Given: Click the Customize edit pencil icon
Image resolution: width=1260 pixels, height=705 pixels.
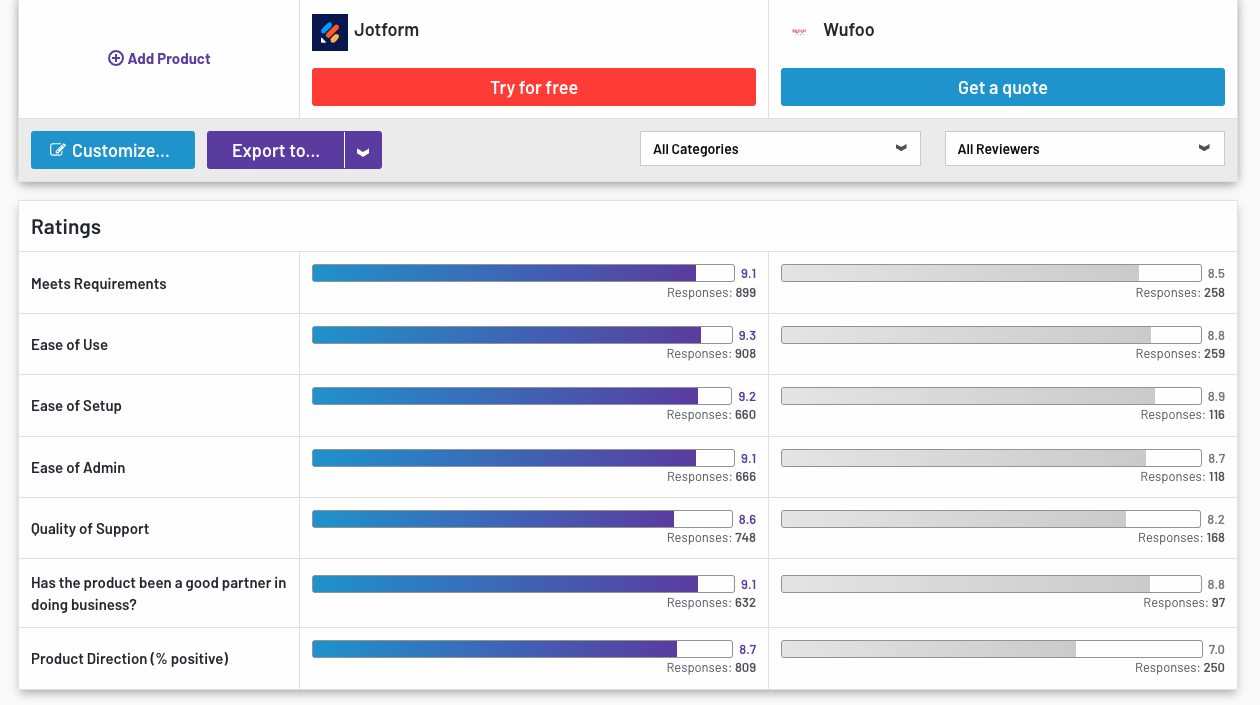Looking at the screenshot, I should coord(58,151).
